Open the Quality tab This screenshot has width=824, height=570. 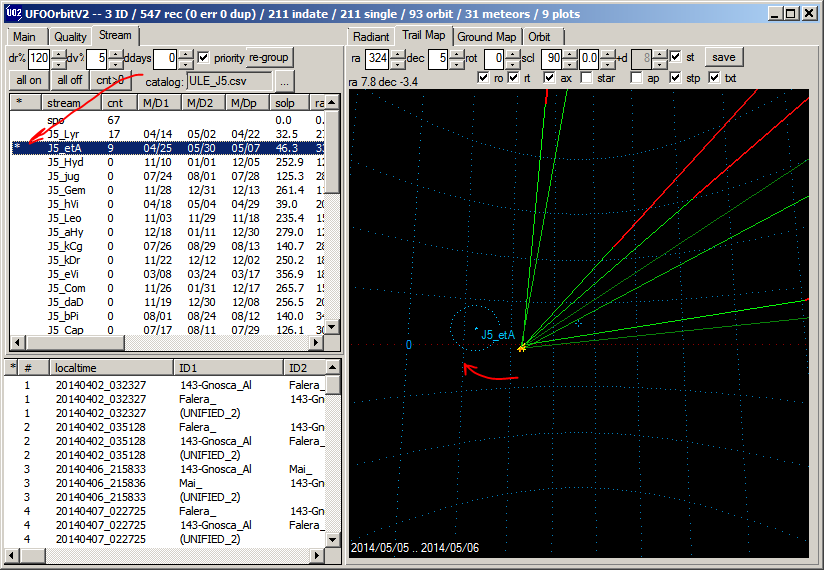(x=70, y=36)
